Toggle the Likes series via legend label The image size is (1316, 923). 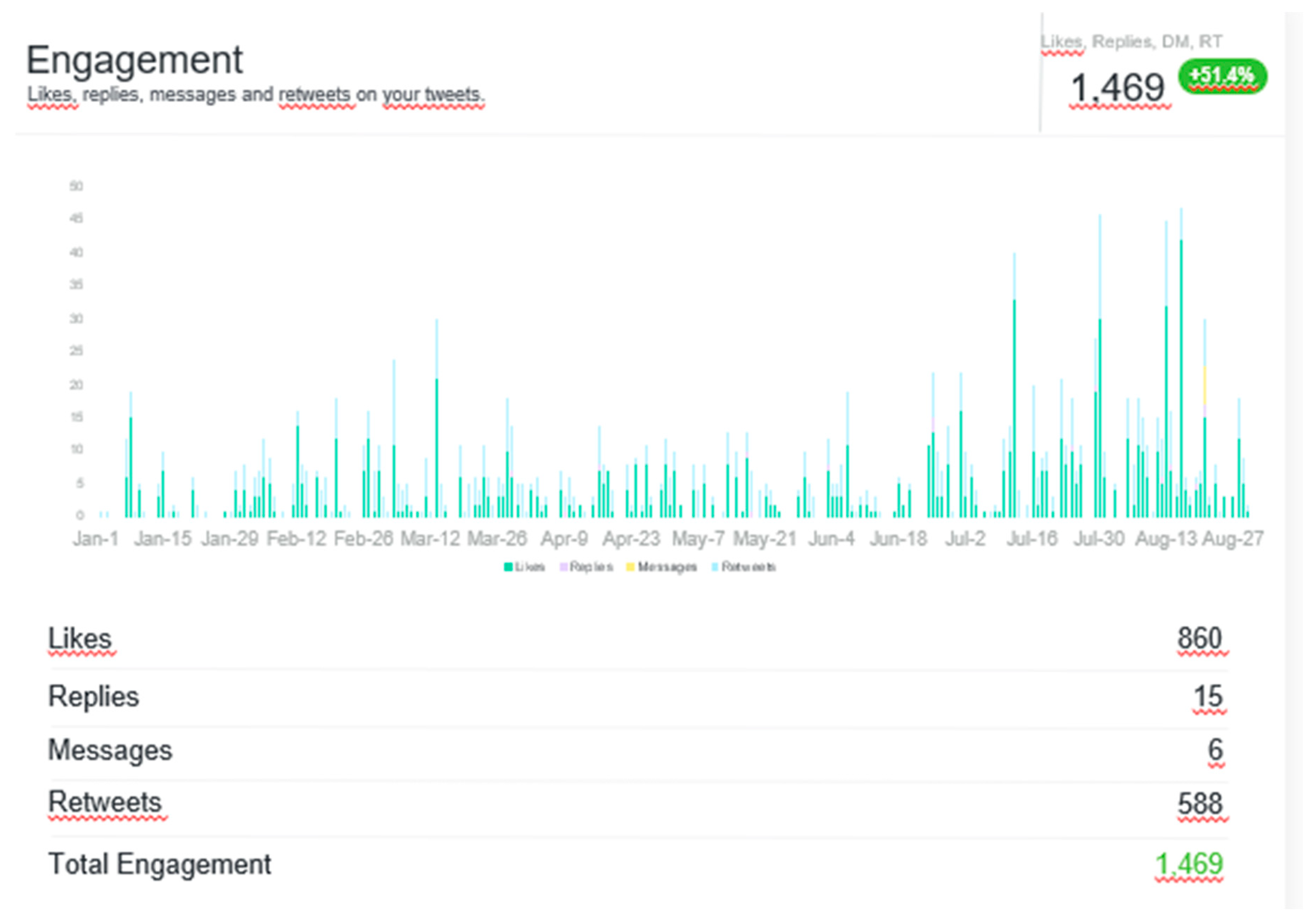[530, 568]
